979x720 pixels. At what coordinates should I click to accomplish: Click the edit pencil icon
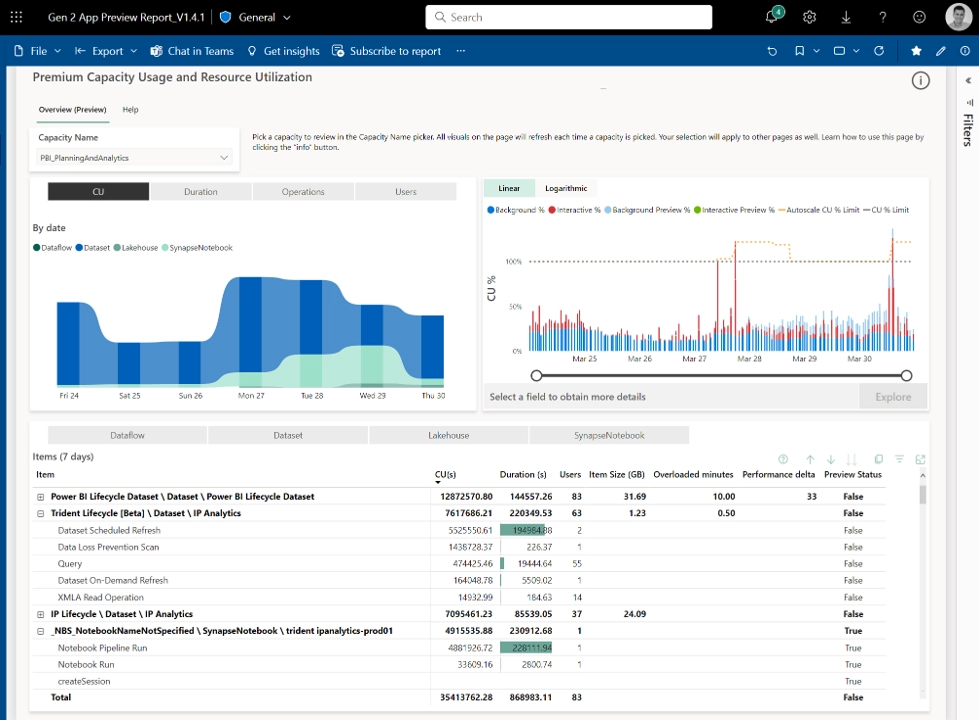tap(940, 51)
